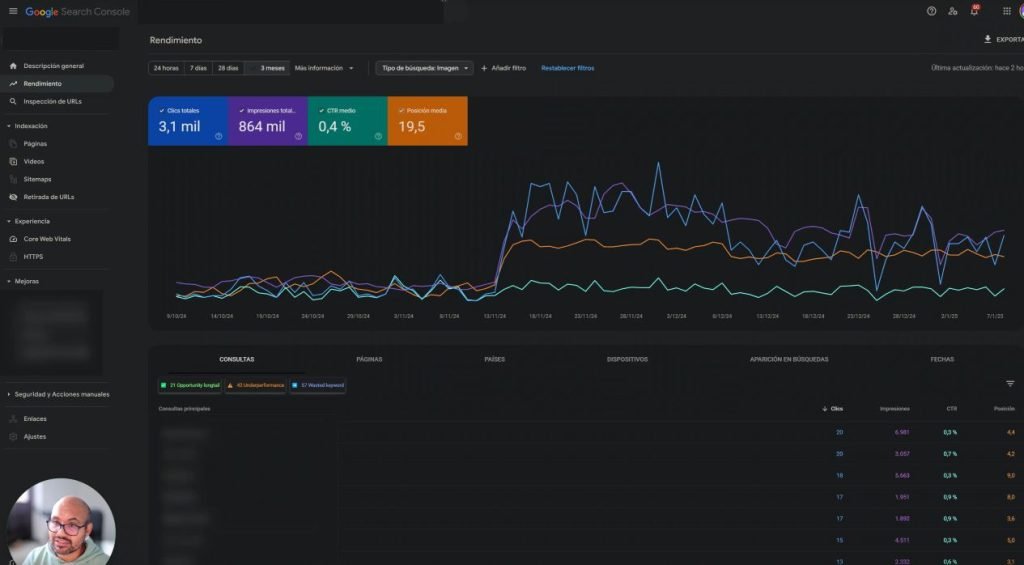This screenshot has height=565, width=1024.
Task: Open Tipo de búsqueda: Imagen dropdown
Action: pos(424,68)
